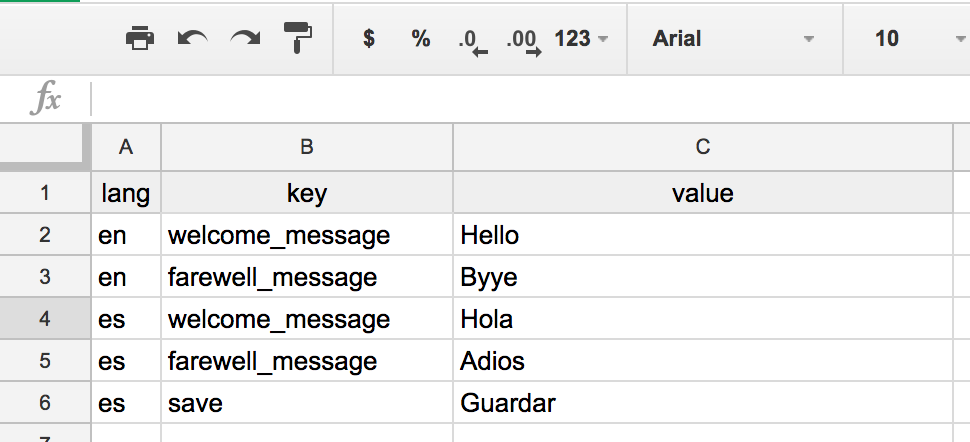The height and width of the screenshot is (442, 970).
Task: Undo the last action
Action: 192,39
